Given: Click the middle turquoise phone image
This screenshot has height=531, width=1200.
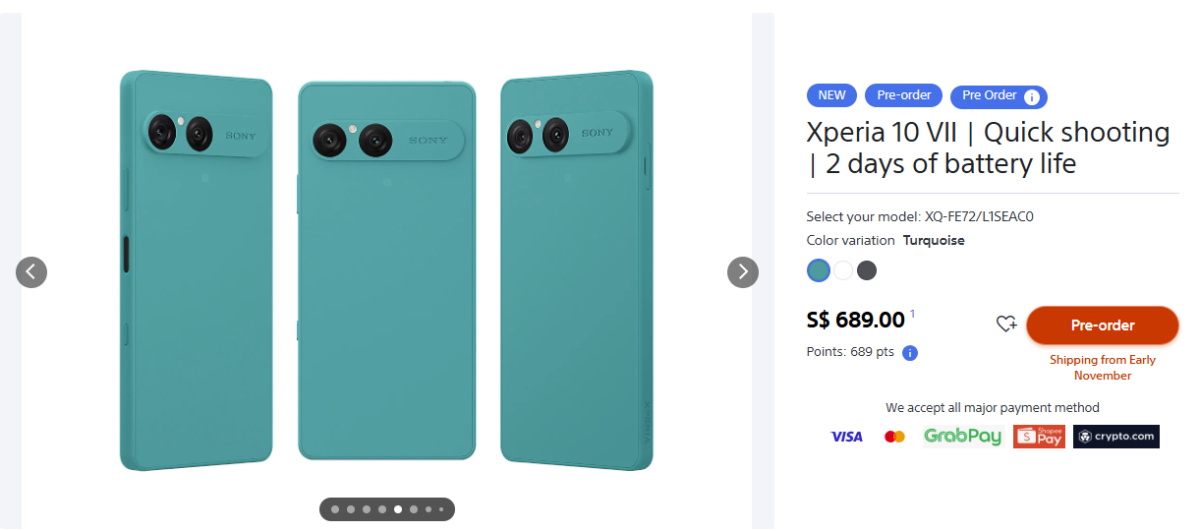Looking at the screenshot, I should [x=387, y=270].
